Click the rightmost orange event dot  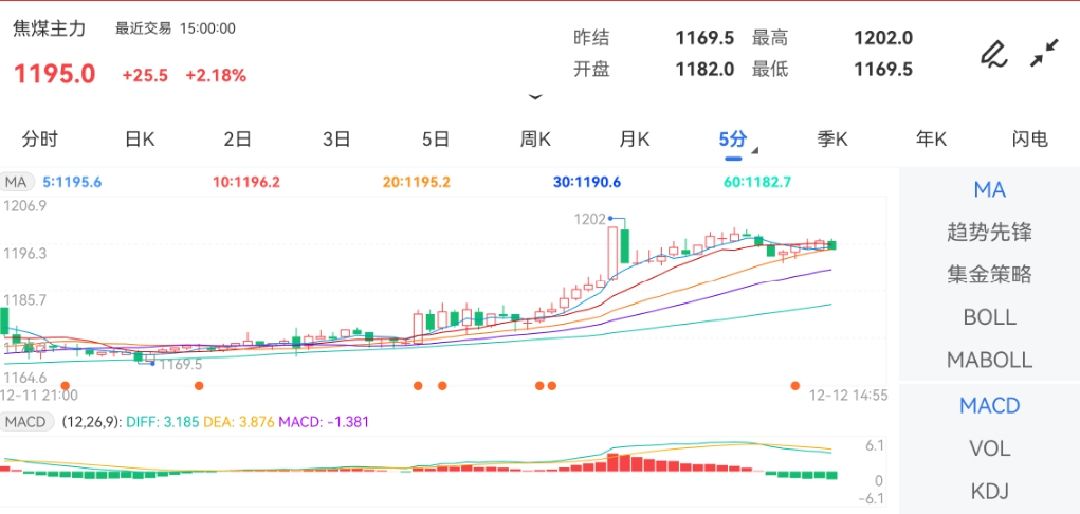click(x=796, y=385)
